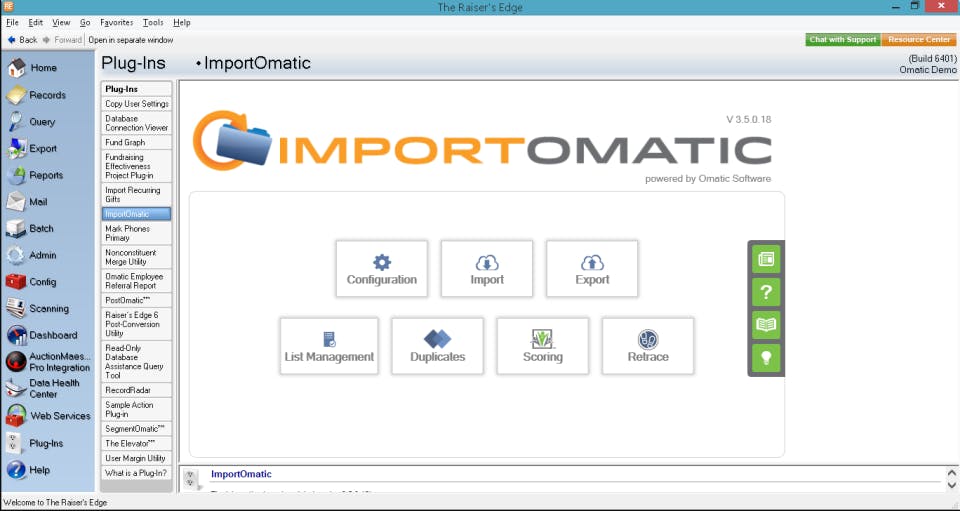Click the Chat with Support button
Image resolution: width=960 pixels, height=511 pixels.
842,40
